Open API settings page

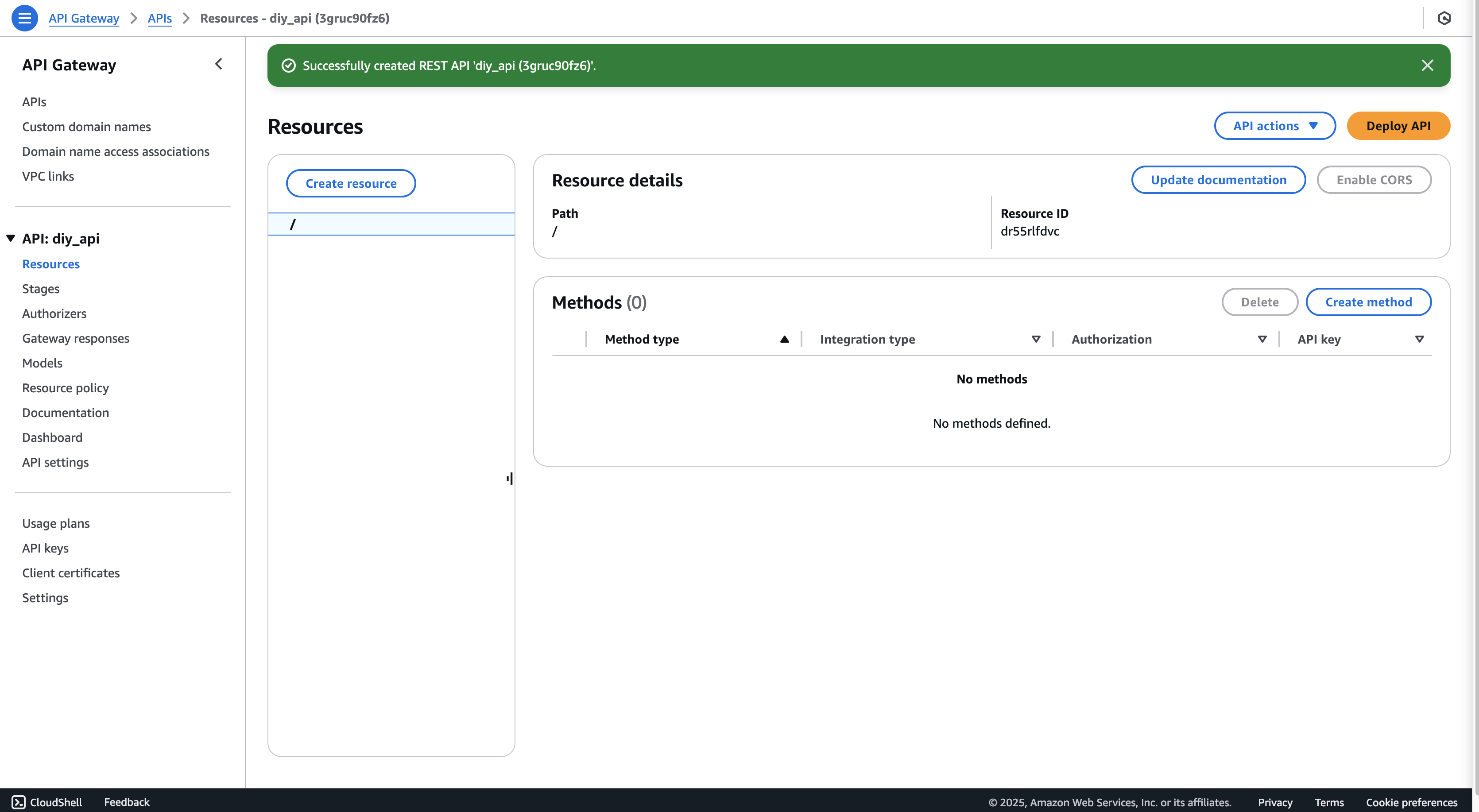[56, 462]
